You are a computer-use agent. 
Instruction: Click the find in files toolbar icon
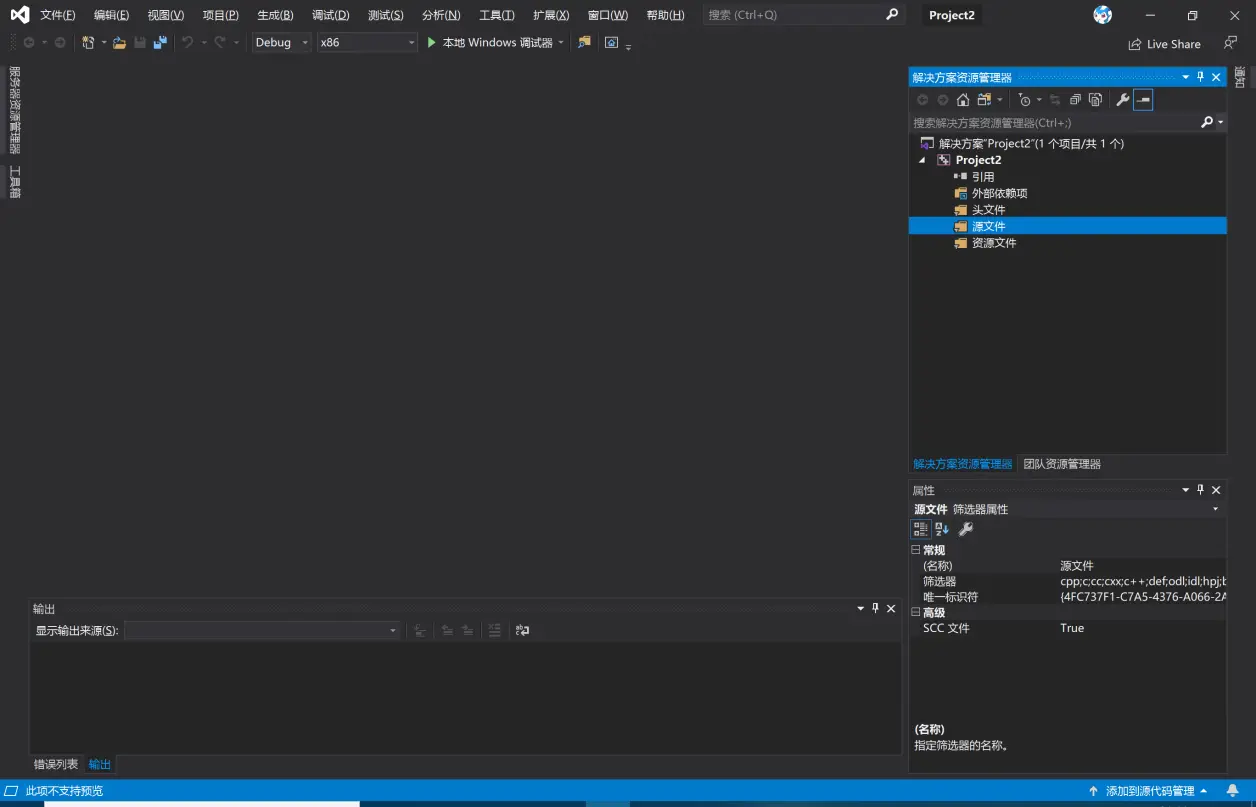pyautogui.click(x=584, y=43)
